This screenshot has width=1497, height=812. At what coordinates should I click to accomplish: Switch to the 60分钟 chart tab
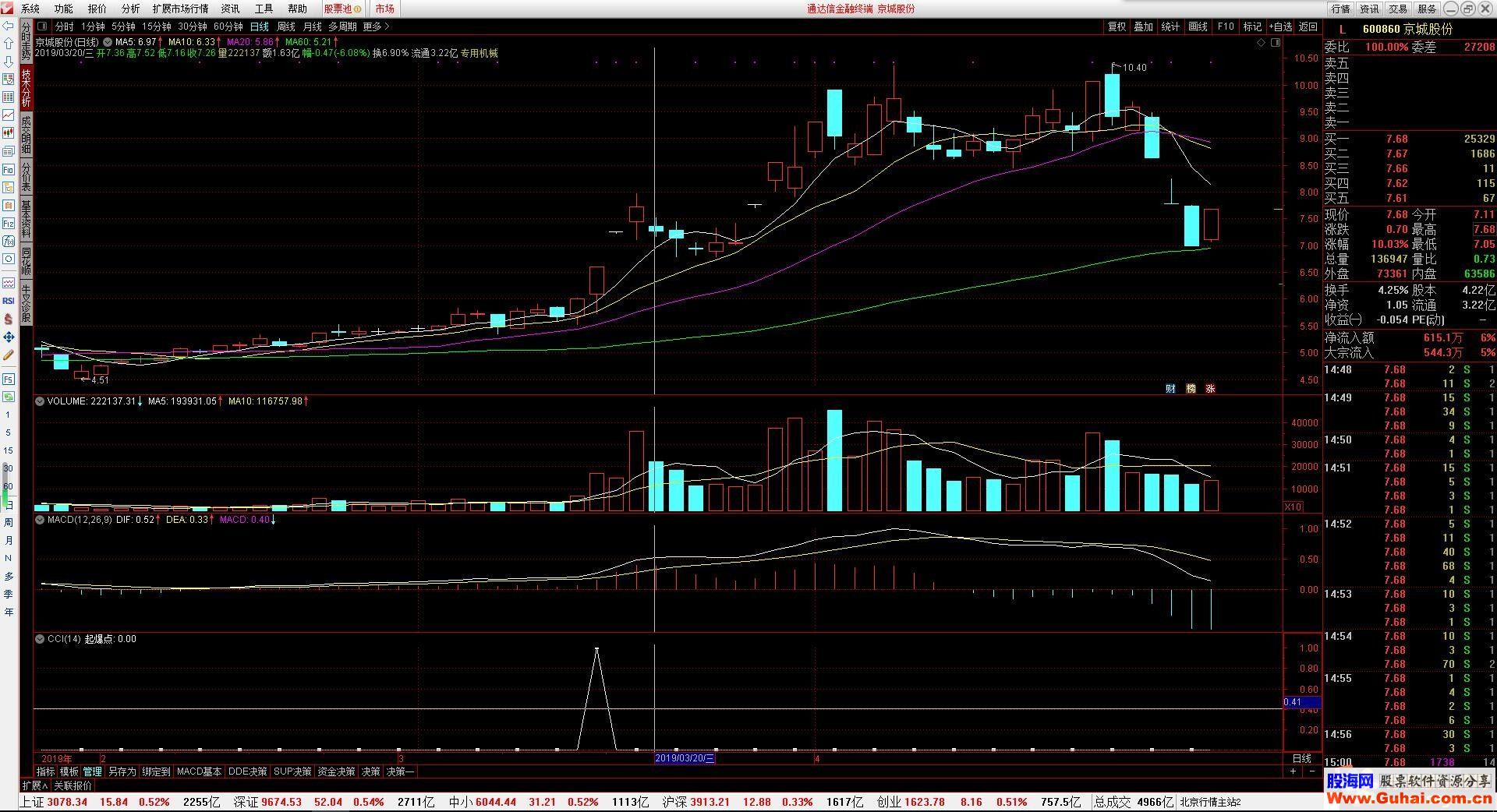click(228, 26)
